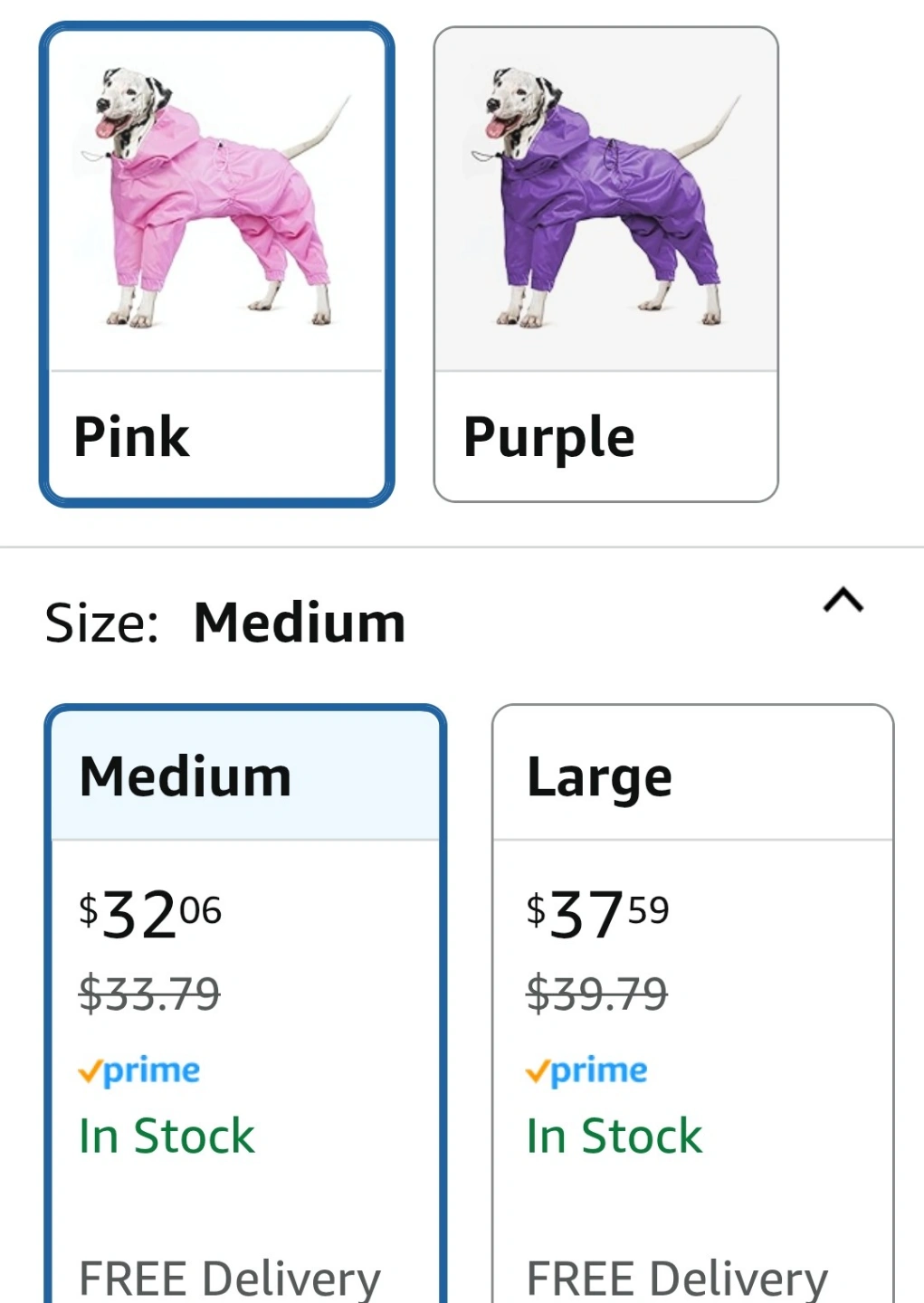924x1303 pixels.
Task: Tap the purple dog raincoat image
Action: coord(605,197)
